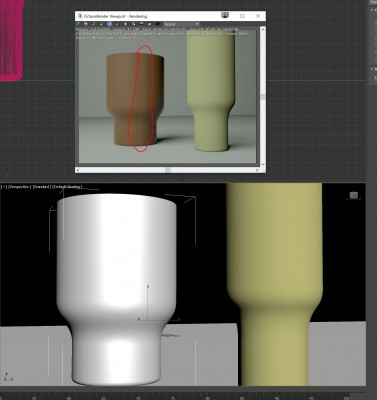Click the horizontal scrollbar thumb in Octane viewport
The width and height of the screenshot is (377, 400).
coord(168,170)
